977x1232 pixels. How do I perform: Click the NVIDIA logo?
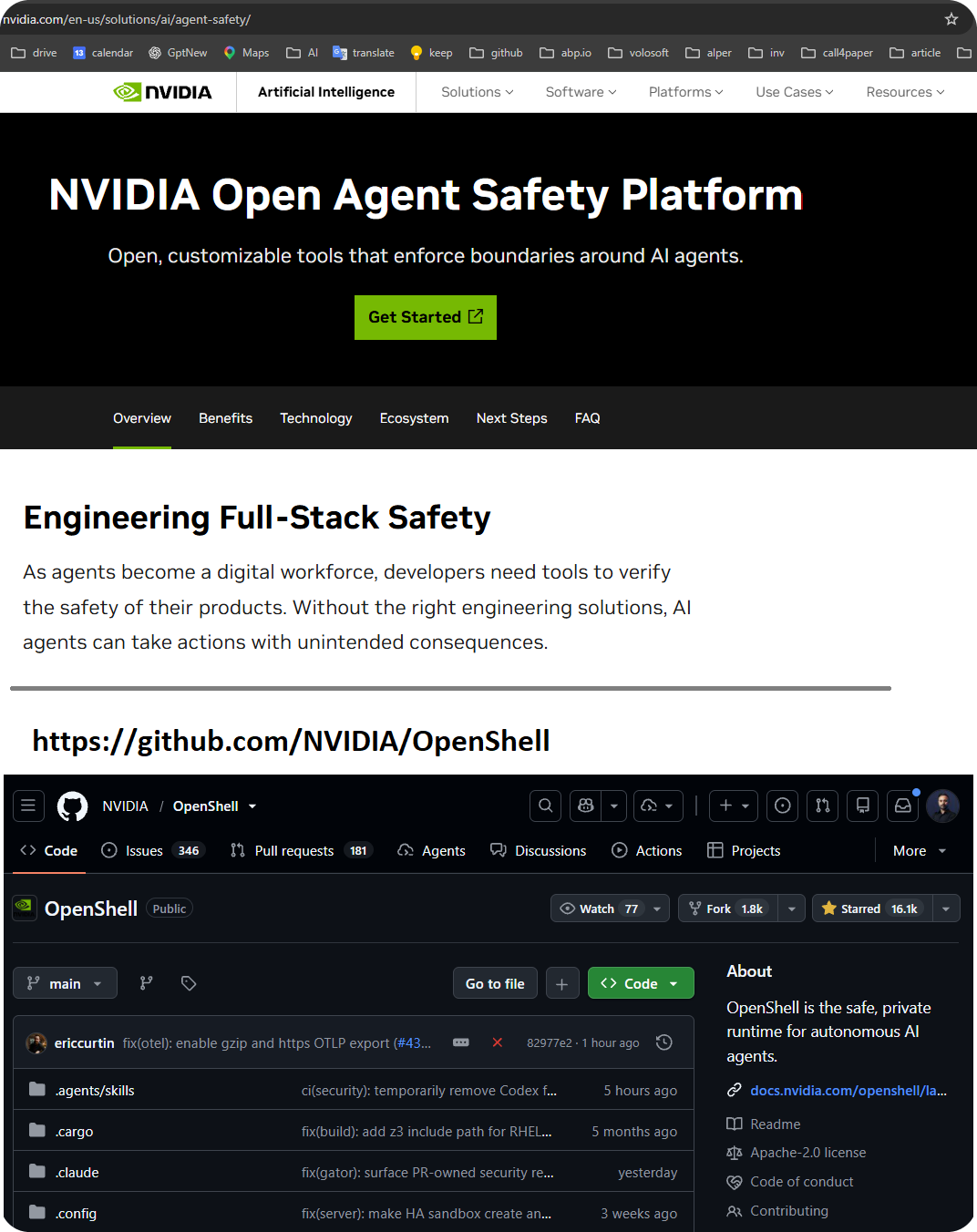tap(162, 92)
